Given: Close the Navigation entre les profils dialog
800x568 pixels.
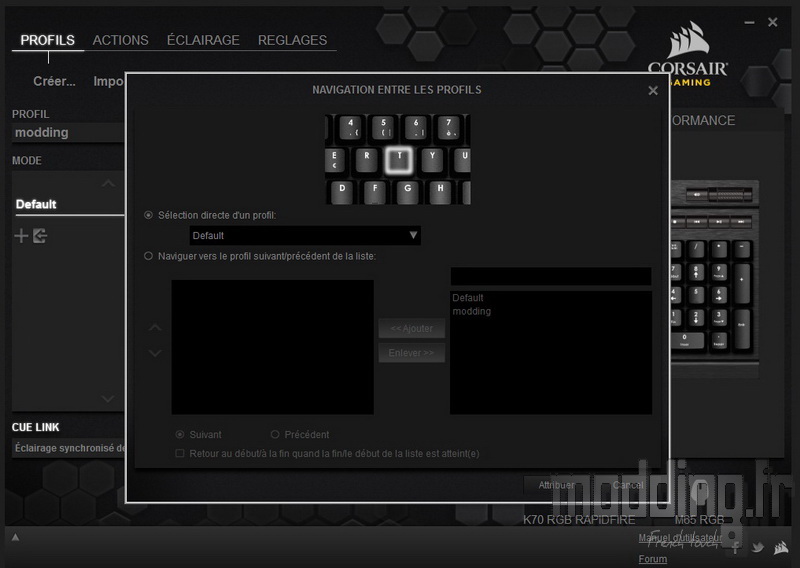Looking at the screenshot, I should pyautogui.click(x=653, y=90).
